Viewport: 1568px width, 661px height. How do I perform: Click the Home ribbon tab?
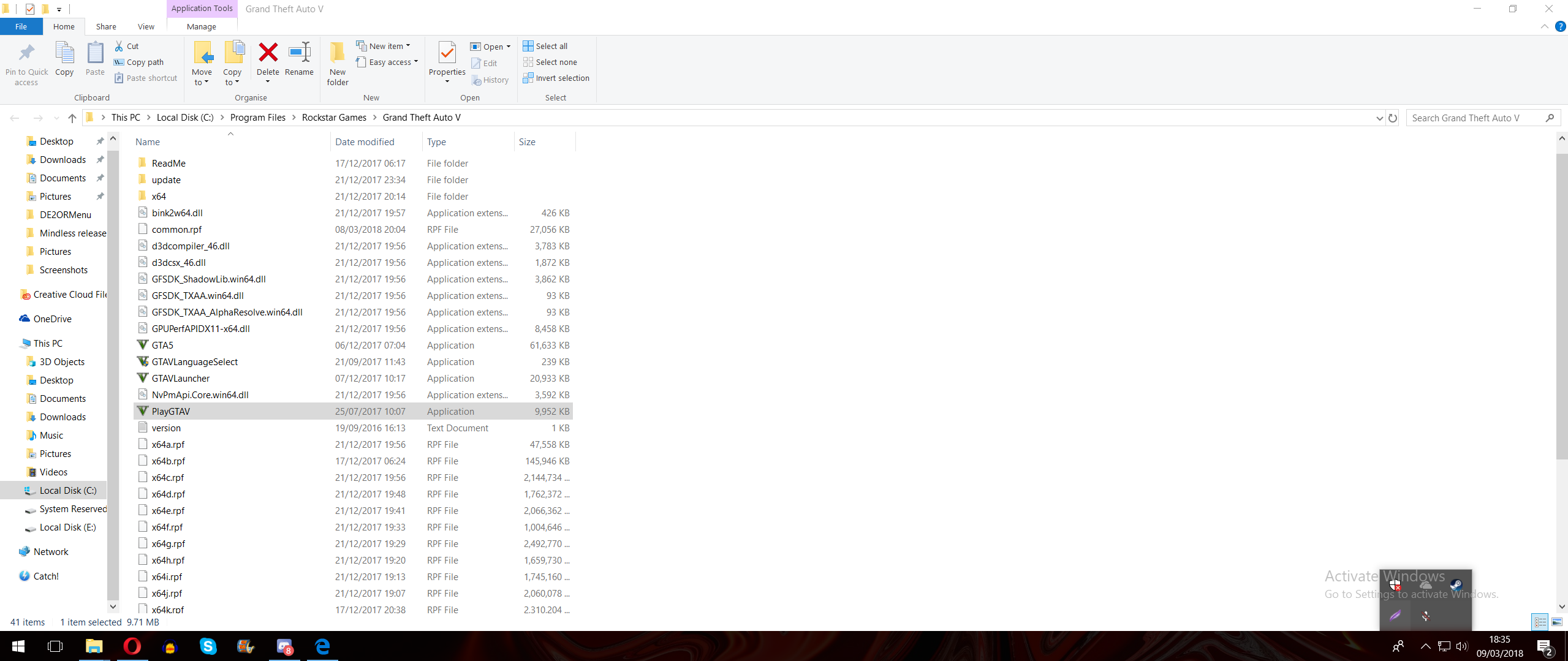pyautogui.click(x=64, y=26)
